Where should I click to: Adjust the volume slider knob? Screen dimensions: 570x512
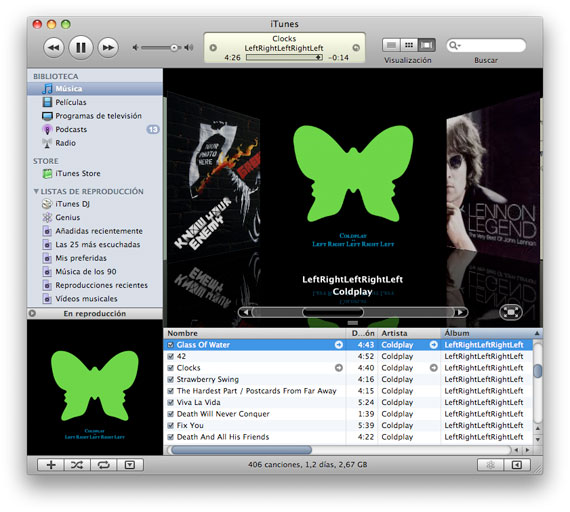pyautogui.click(x=174, y=48)
